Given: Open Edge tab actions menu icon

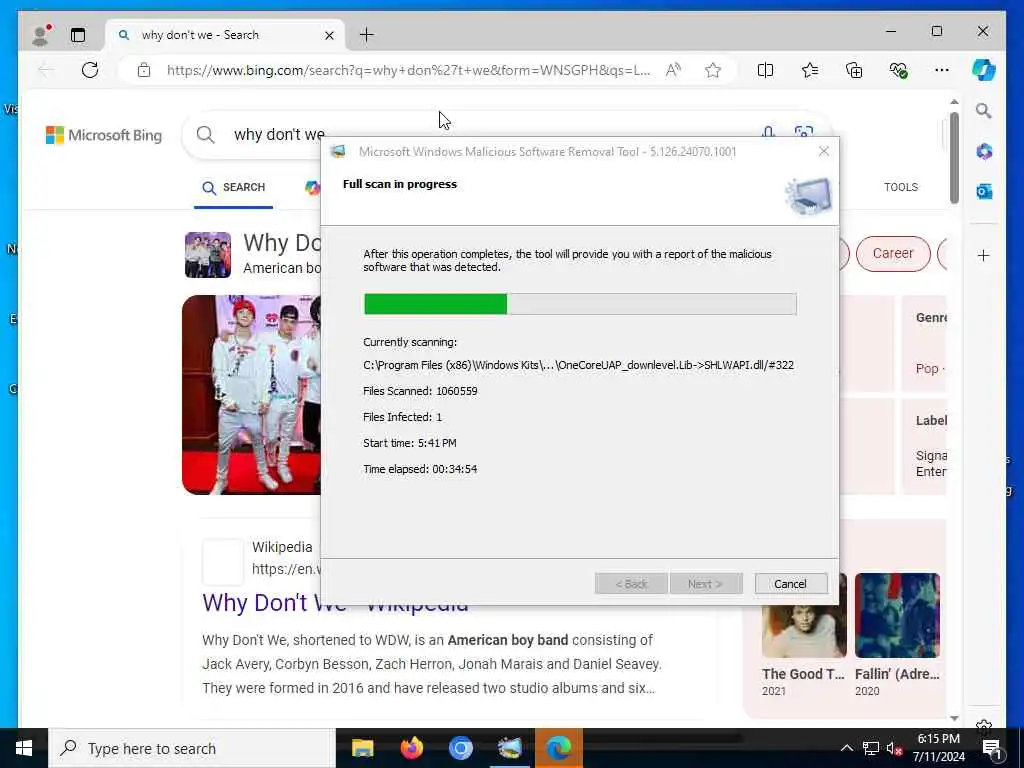Looking at the screenshot, I should coord(78,35).
